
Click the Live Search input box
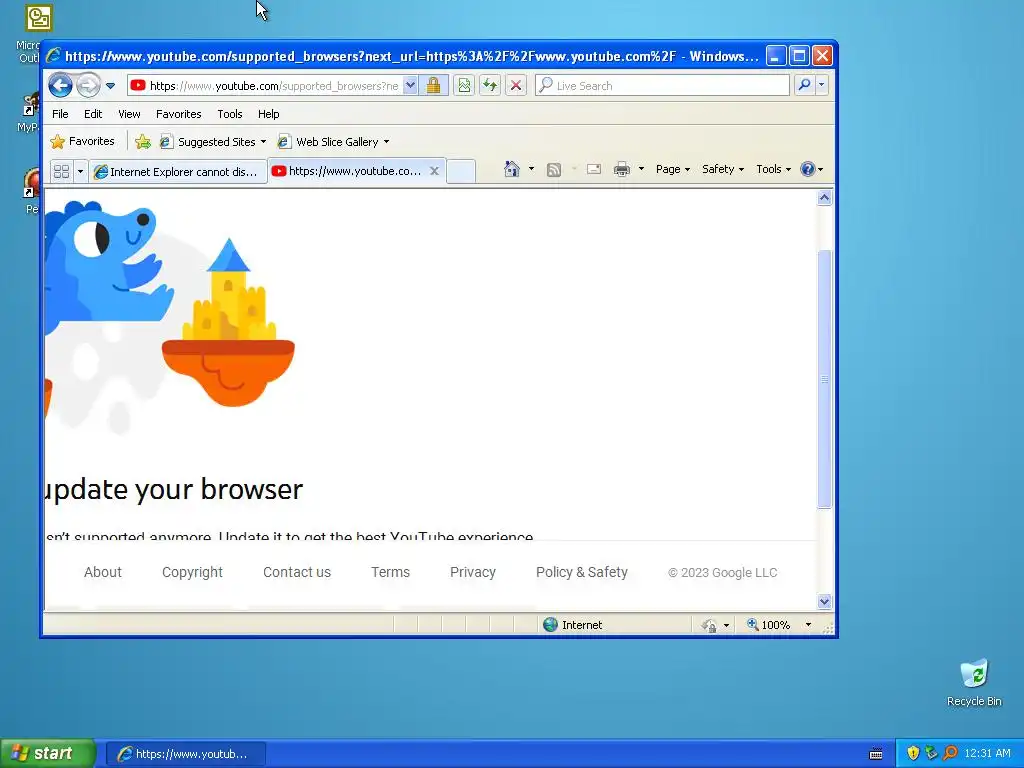coord(662,86)
